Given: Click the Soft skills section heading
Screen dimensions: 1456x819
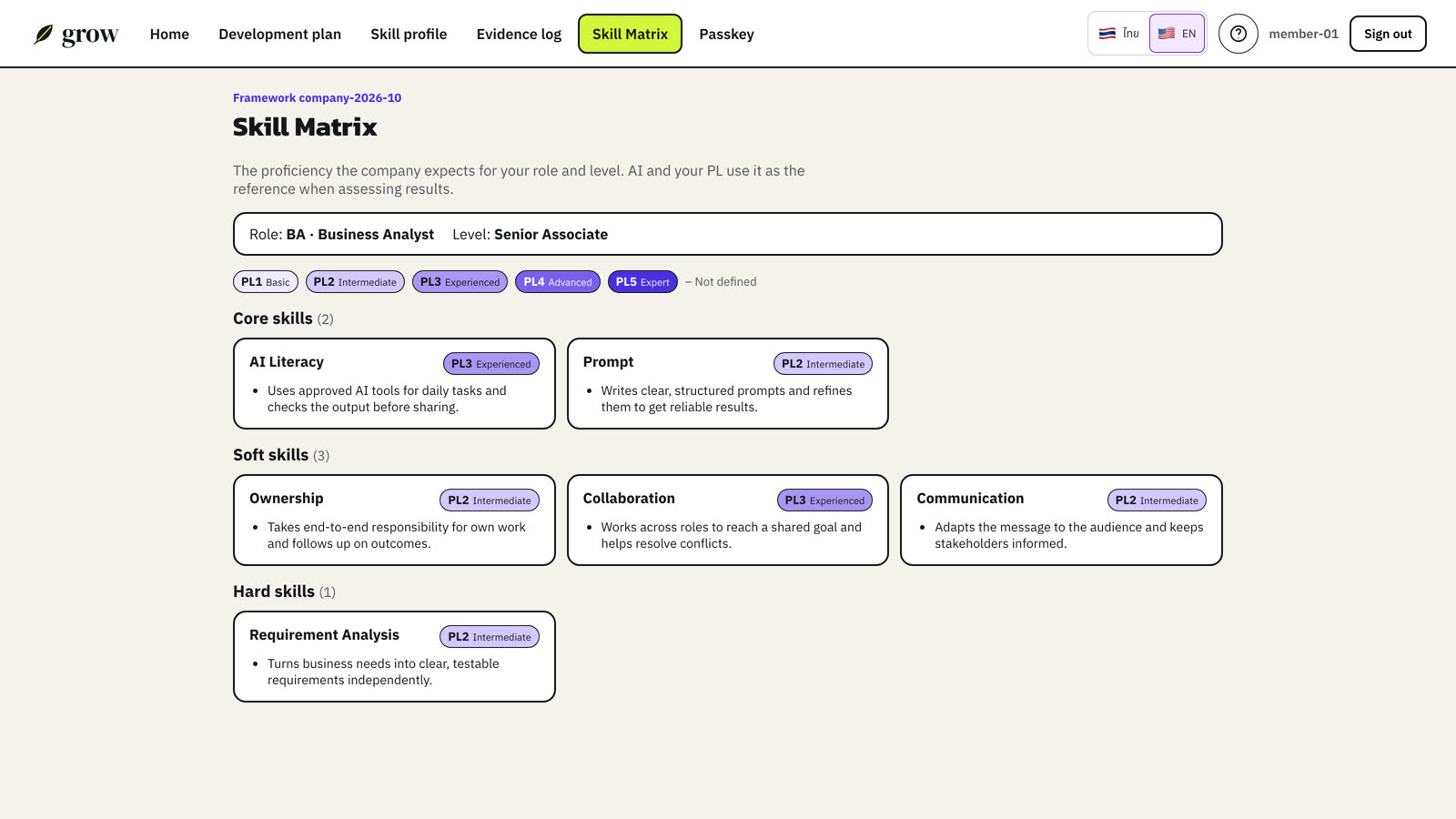Looking at the screenshot, I should (281, 455).
